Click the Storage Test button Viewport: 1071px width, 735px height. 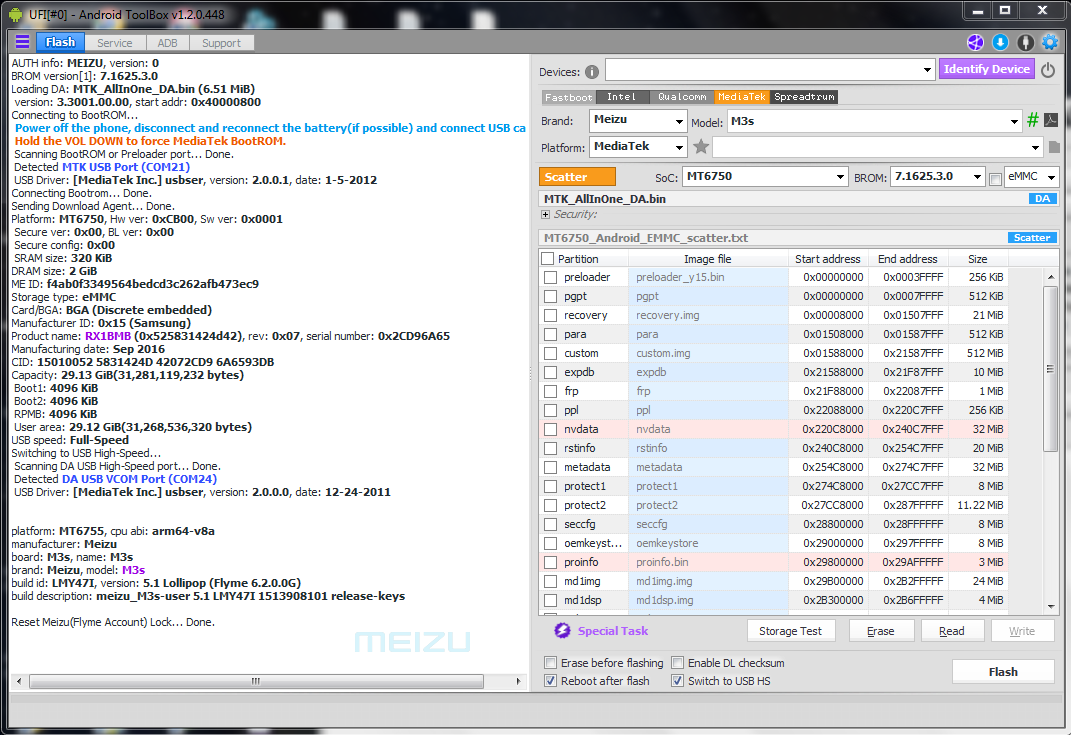coord(790,630)
